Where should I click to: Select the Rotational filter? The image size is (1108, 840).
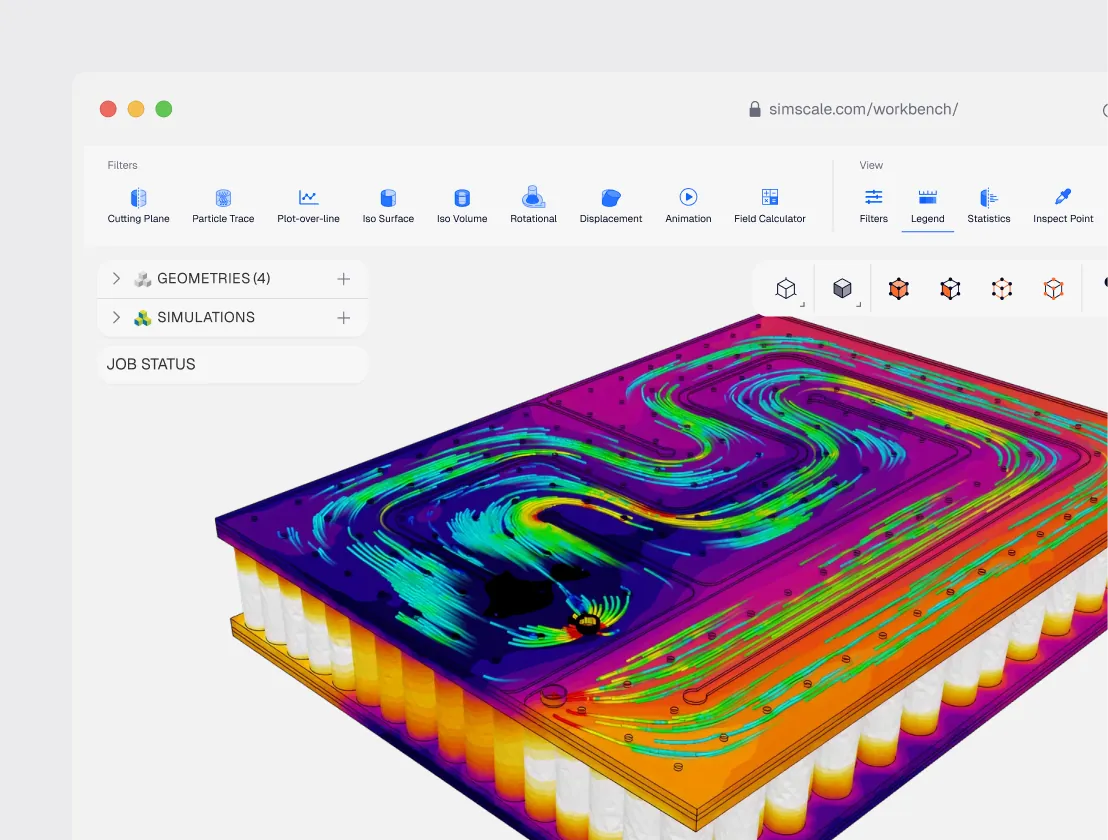tap(534, 206)
